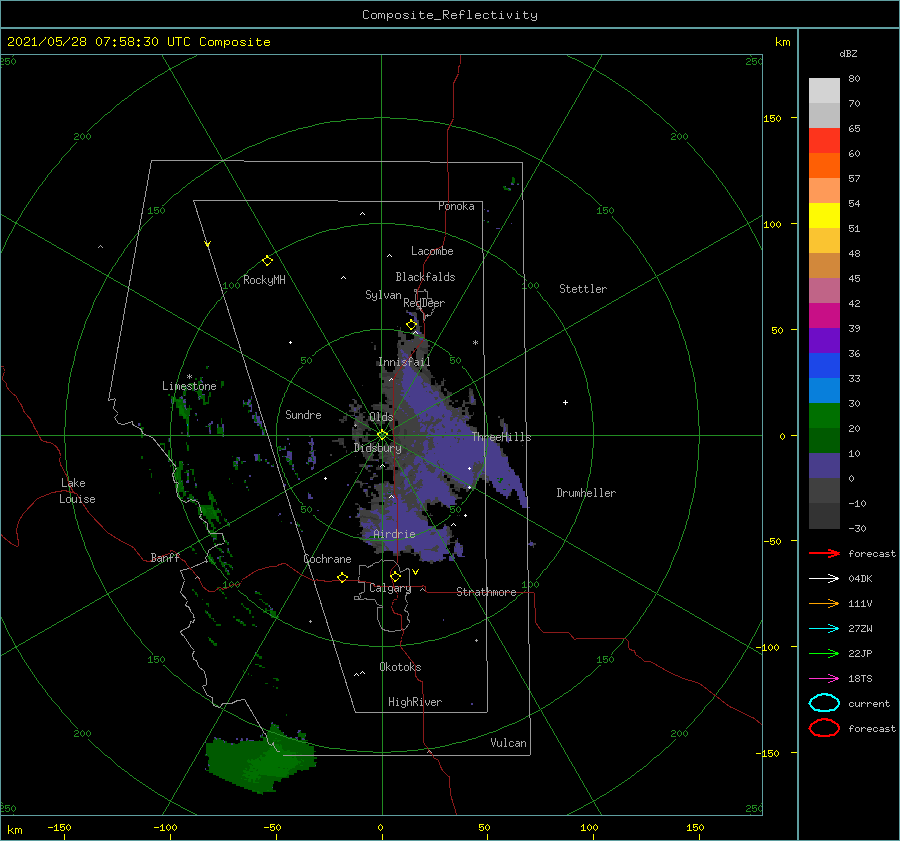900x841 pixels.
Task: Click the yellow 54-51 dBZ swatch
Action: click(824, 216)
